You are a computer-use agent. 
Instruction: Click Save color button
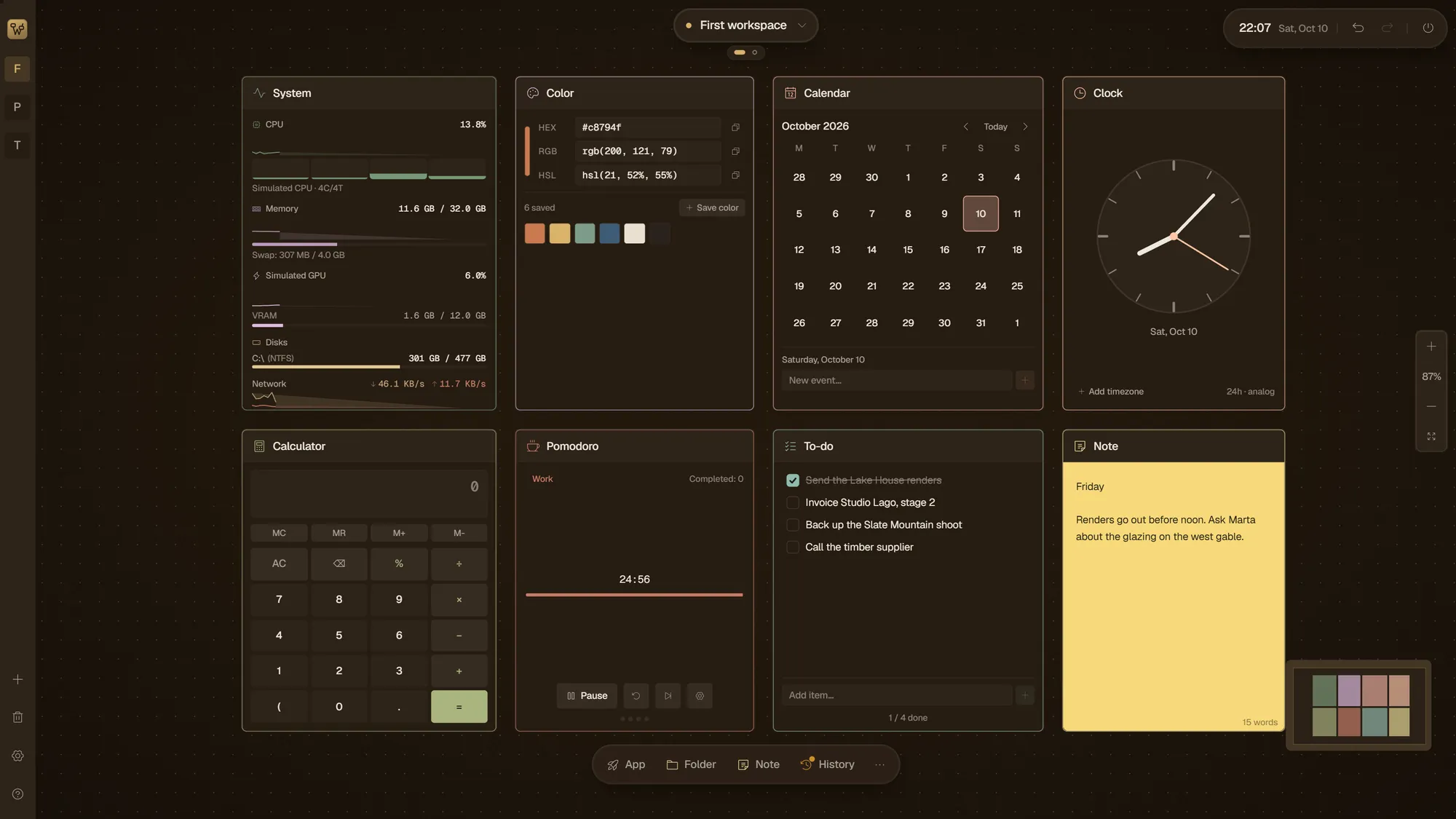712,207
